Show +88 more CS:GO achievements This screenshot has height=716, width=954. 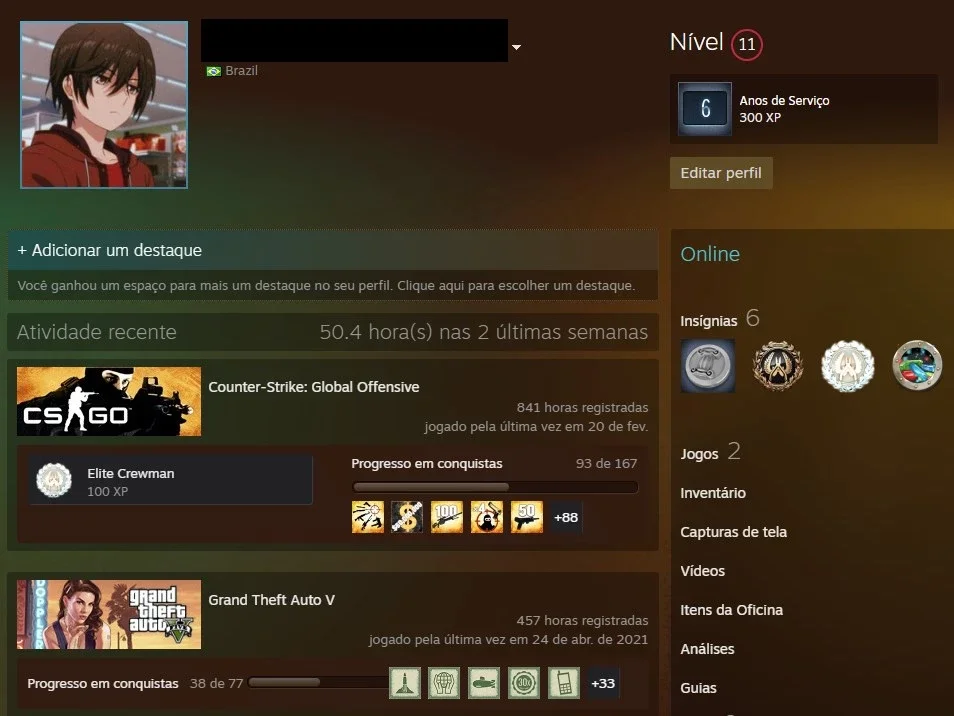pos(566,517)
